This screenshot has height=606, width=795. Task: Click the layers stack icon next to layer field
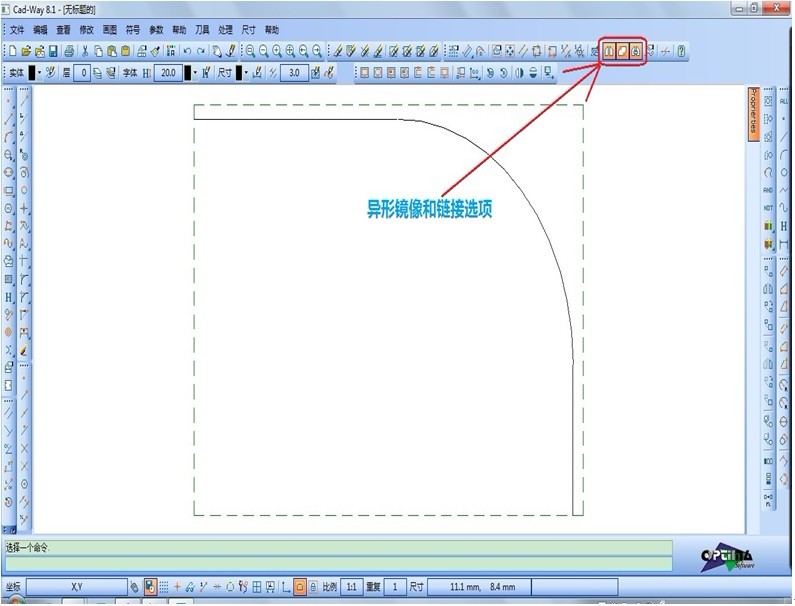pos(98,73)
